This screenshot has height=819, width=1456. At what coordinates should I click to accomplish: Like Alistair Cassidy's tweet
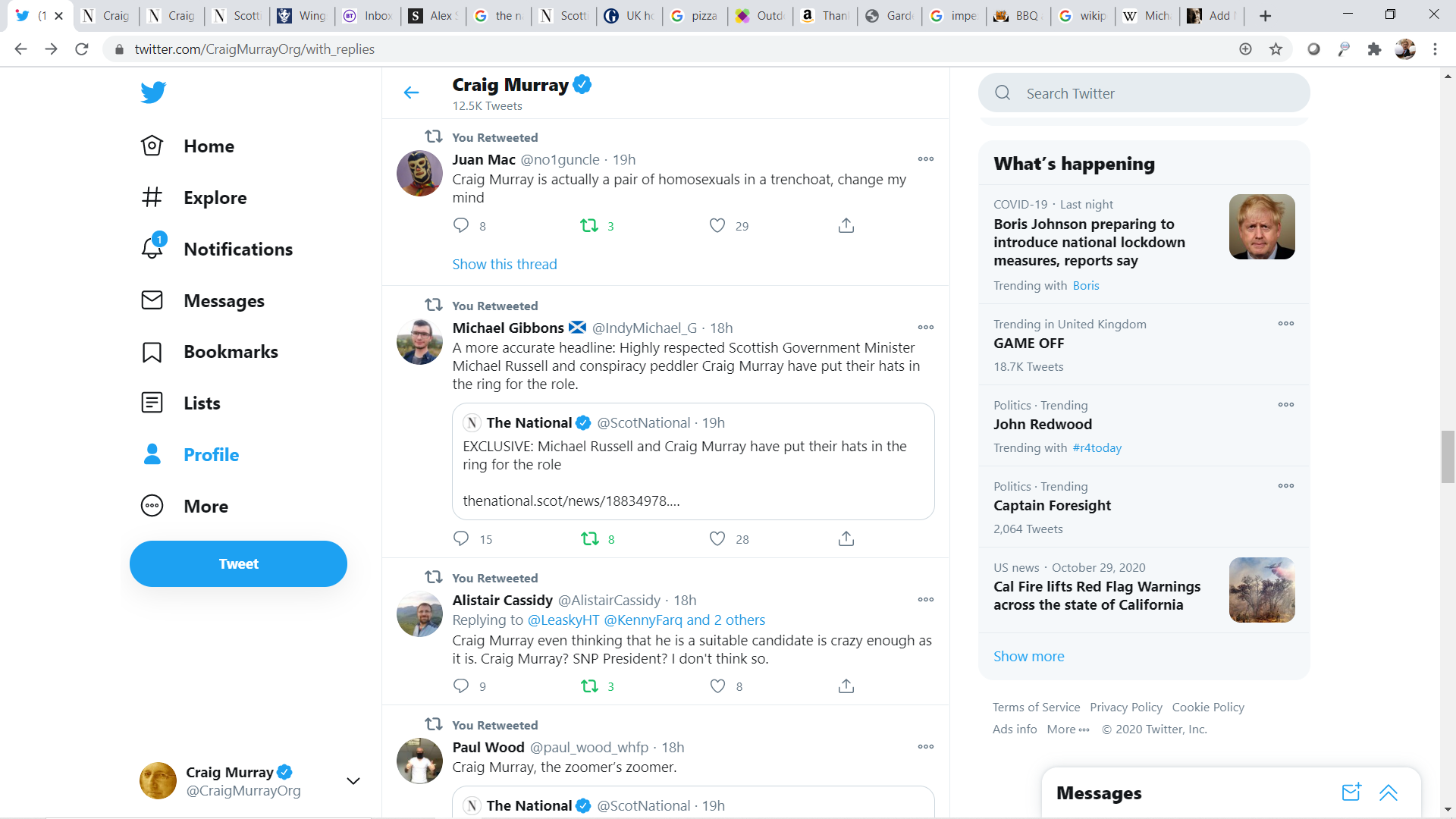pyautogui.click(x=717, y=686)
